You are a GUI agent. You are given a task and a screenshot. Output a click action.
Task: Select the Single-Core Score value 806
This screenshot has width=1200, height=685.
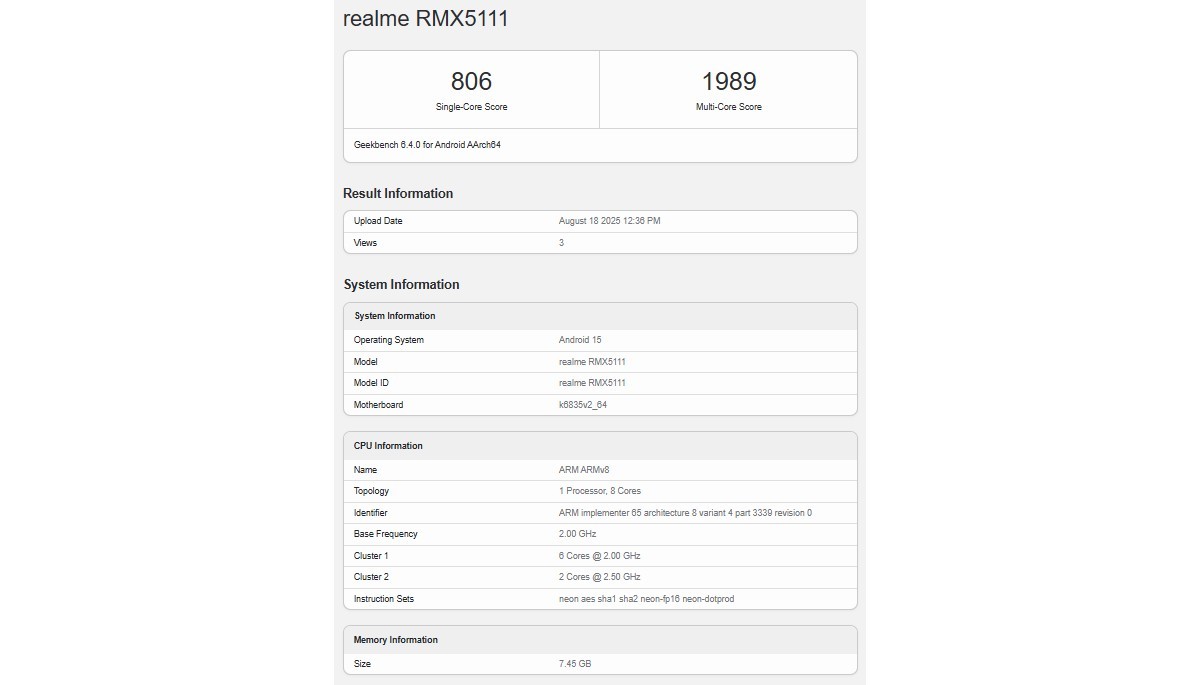pyautogui.click(x=469, y=81)
